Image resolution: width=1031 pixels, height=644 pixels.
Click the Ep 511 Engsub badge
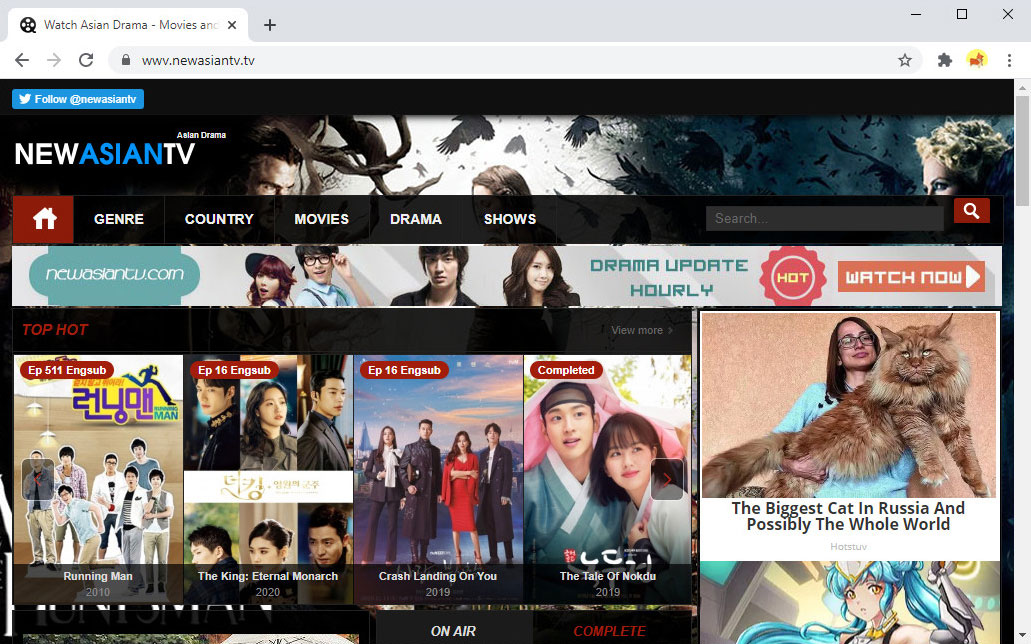[x=67, y=370]
